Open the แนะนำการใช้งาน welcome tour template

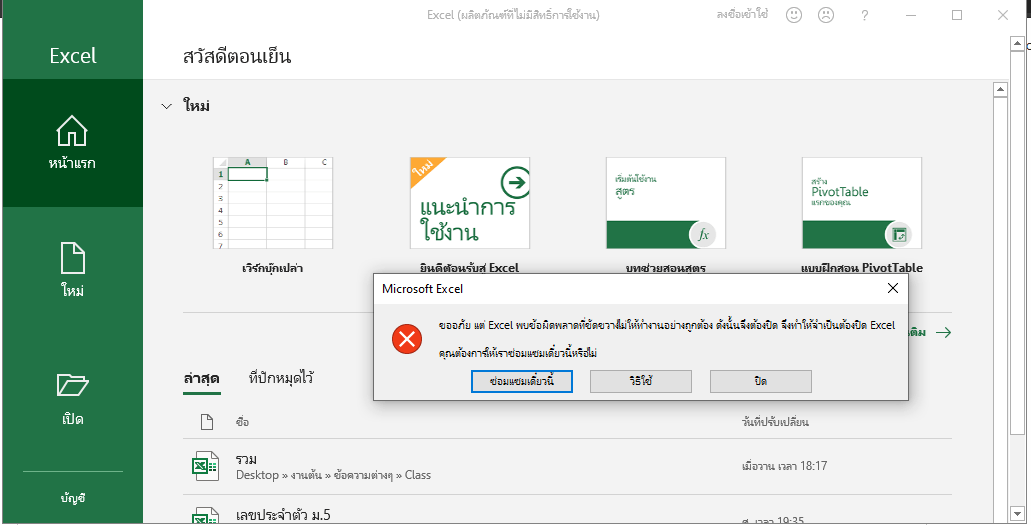[469, 203]
